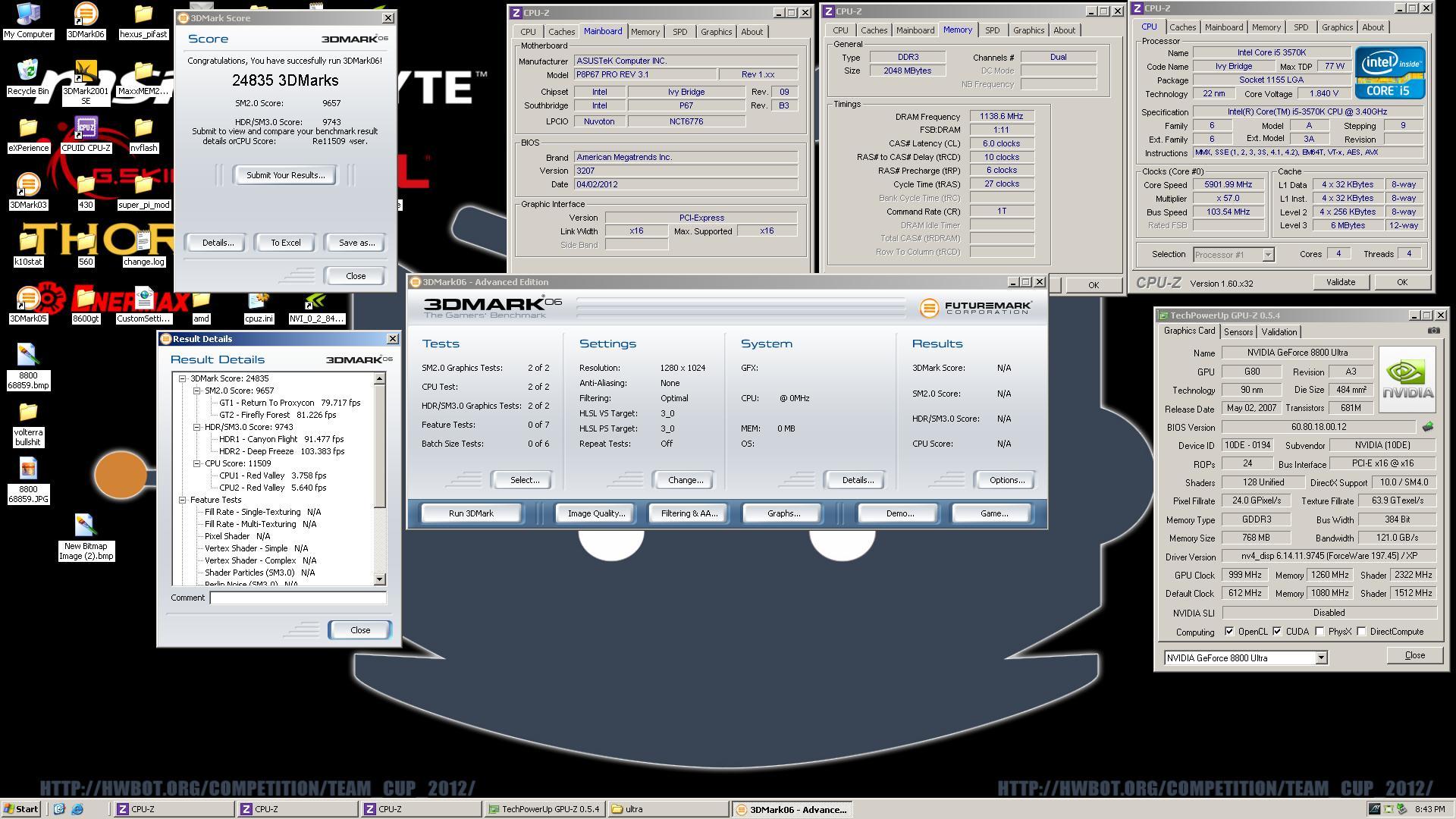Switch to TechPowerUp GPU-Z taskbar item

544,809
